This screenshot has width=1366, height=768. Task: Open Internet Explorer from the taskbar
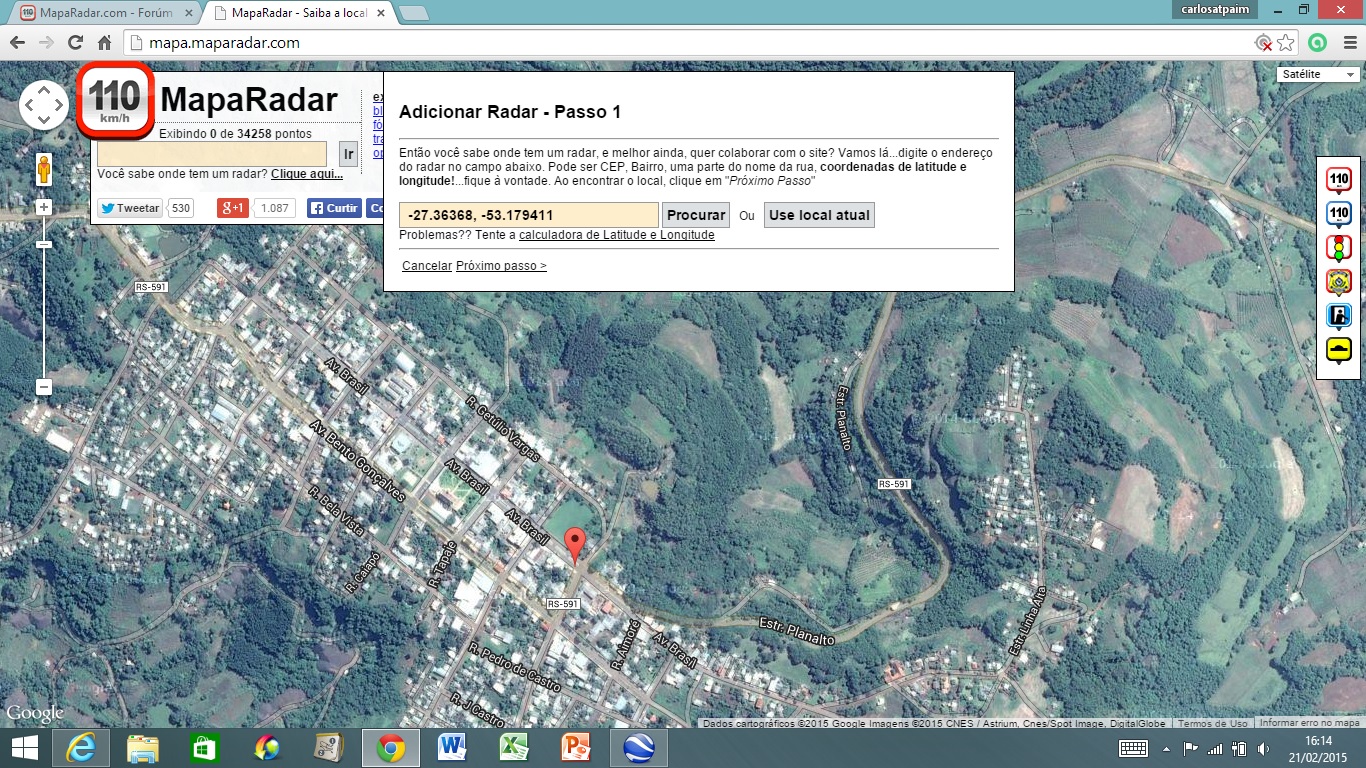pos(81,748)
